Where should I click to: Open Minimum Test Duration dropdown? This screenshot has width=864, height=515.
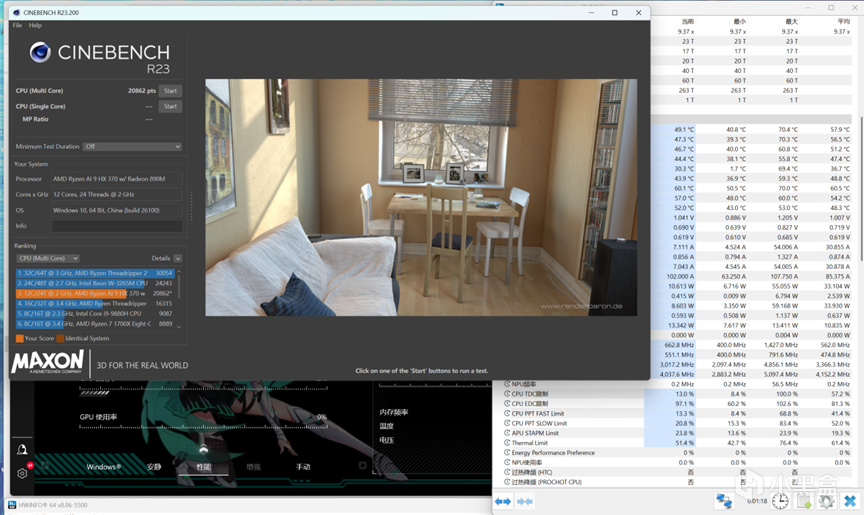[132, 147]
